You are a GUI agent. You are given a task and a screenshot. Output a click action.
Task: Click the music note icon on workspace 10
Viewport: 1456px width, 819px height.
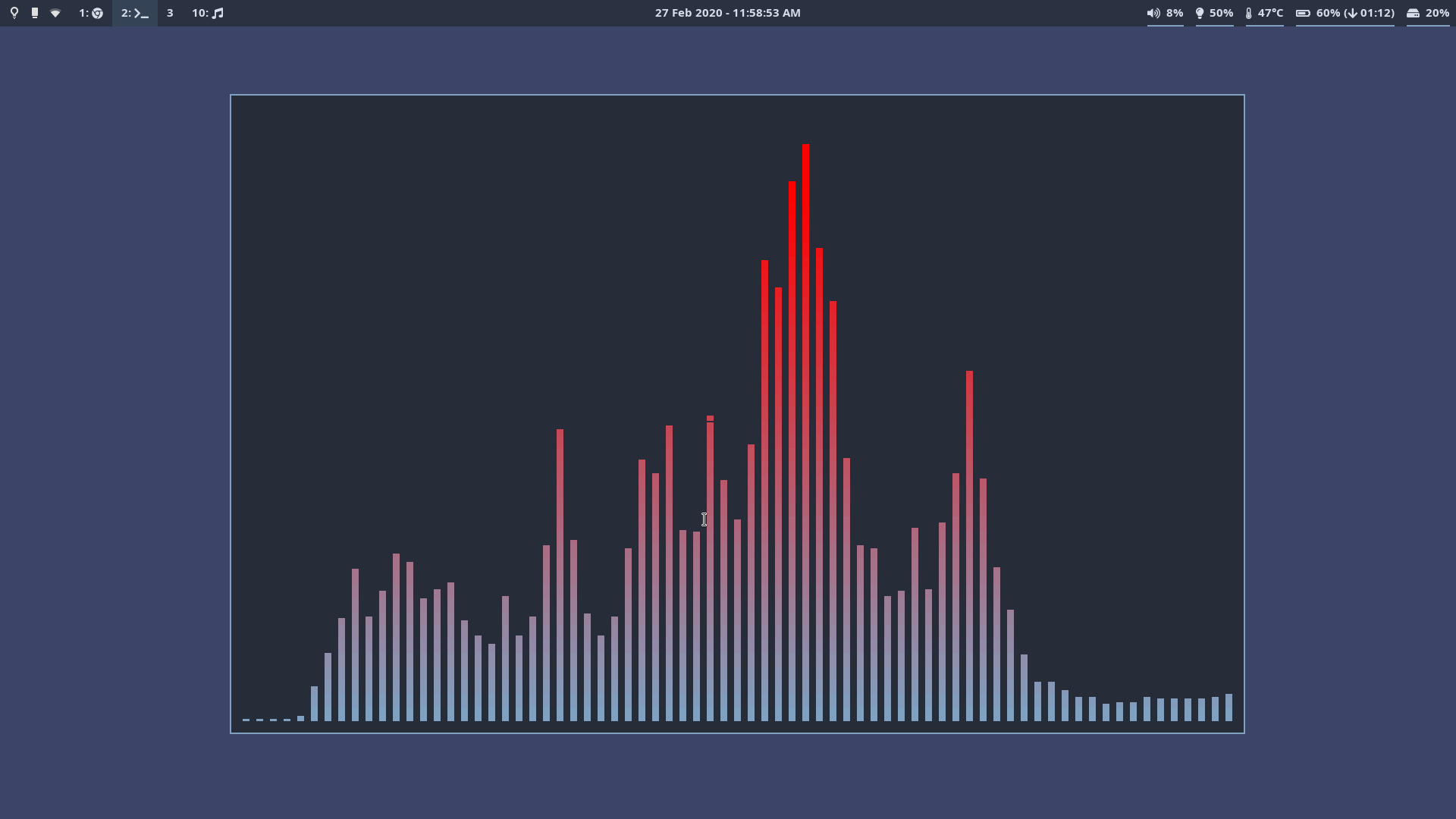point(218,13)
